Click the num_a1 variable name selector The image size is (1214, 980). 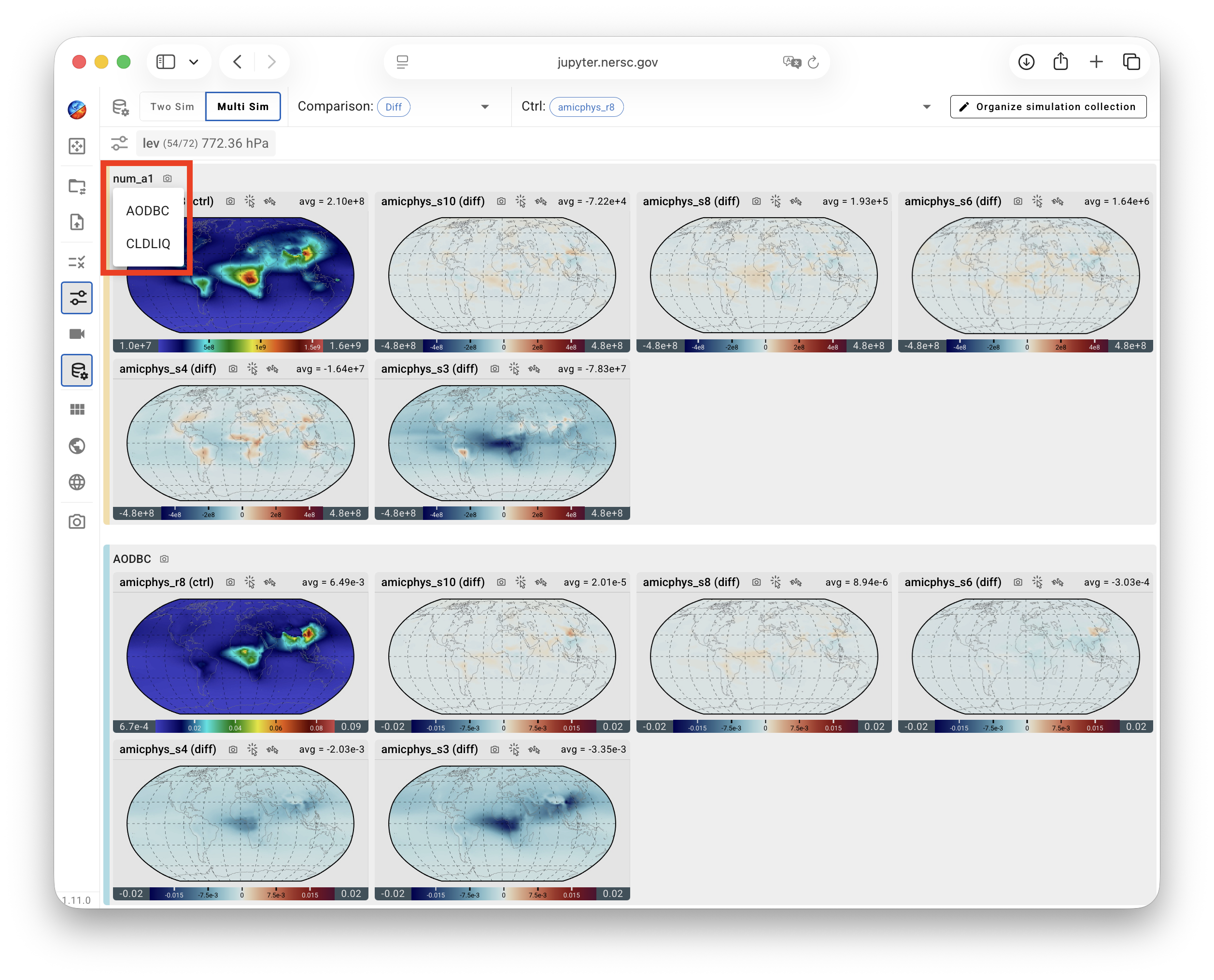pyautogui.click(x=133, y=179)
